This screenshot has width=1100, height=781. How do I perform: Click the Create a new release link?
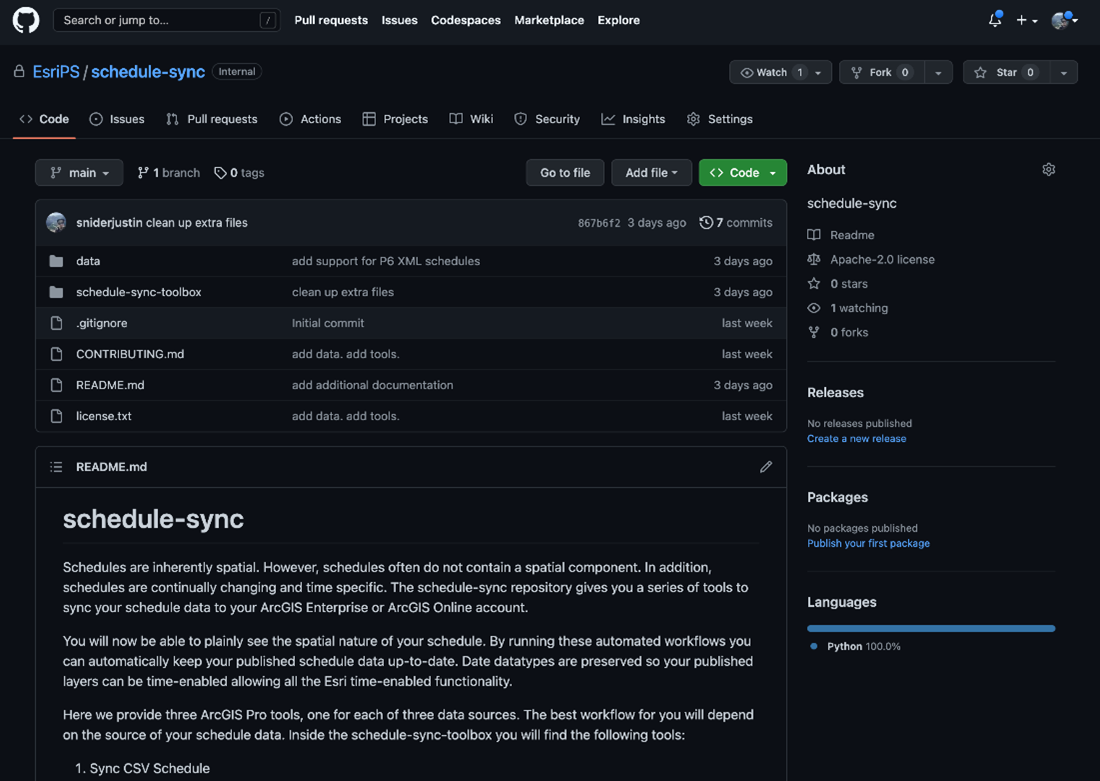(x=856, y=438)
